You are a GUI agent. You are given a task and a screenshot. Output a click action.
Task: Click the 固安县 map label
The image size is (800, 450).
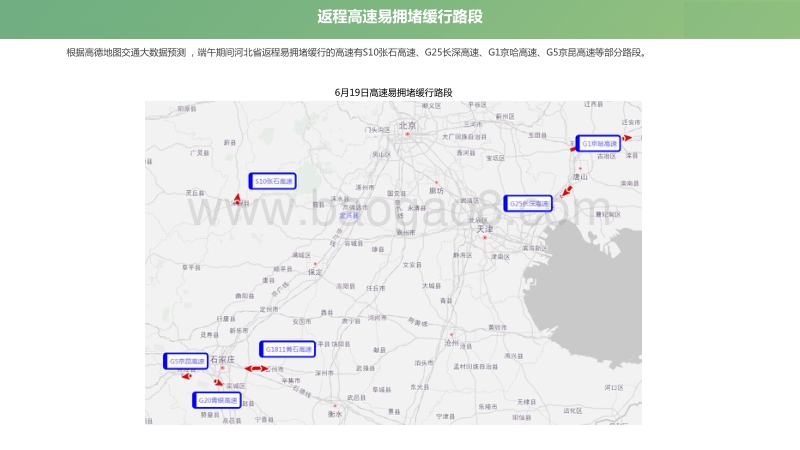396,194
